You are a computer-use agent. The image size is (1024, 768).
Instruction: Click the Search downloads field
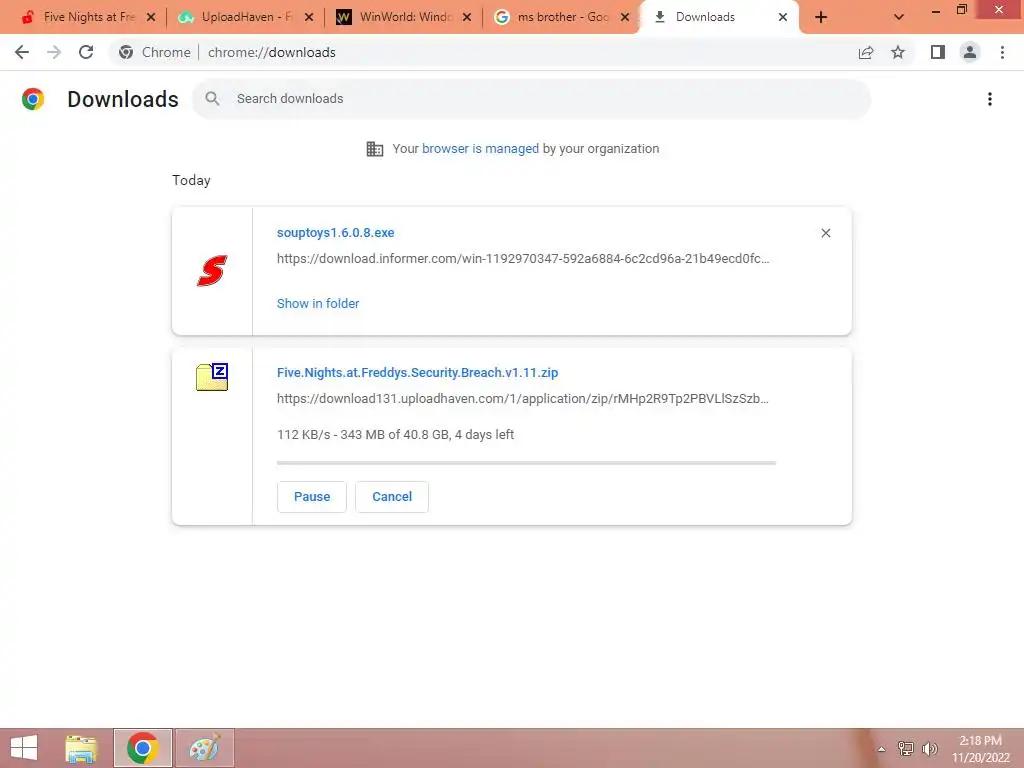point(532,99)
